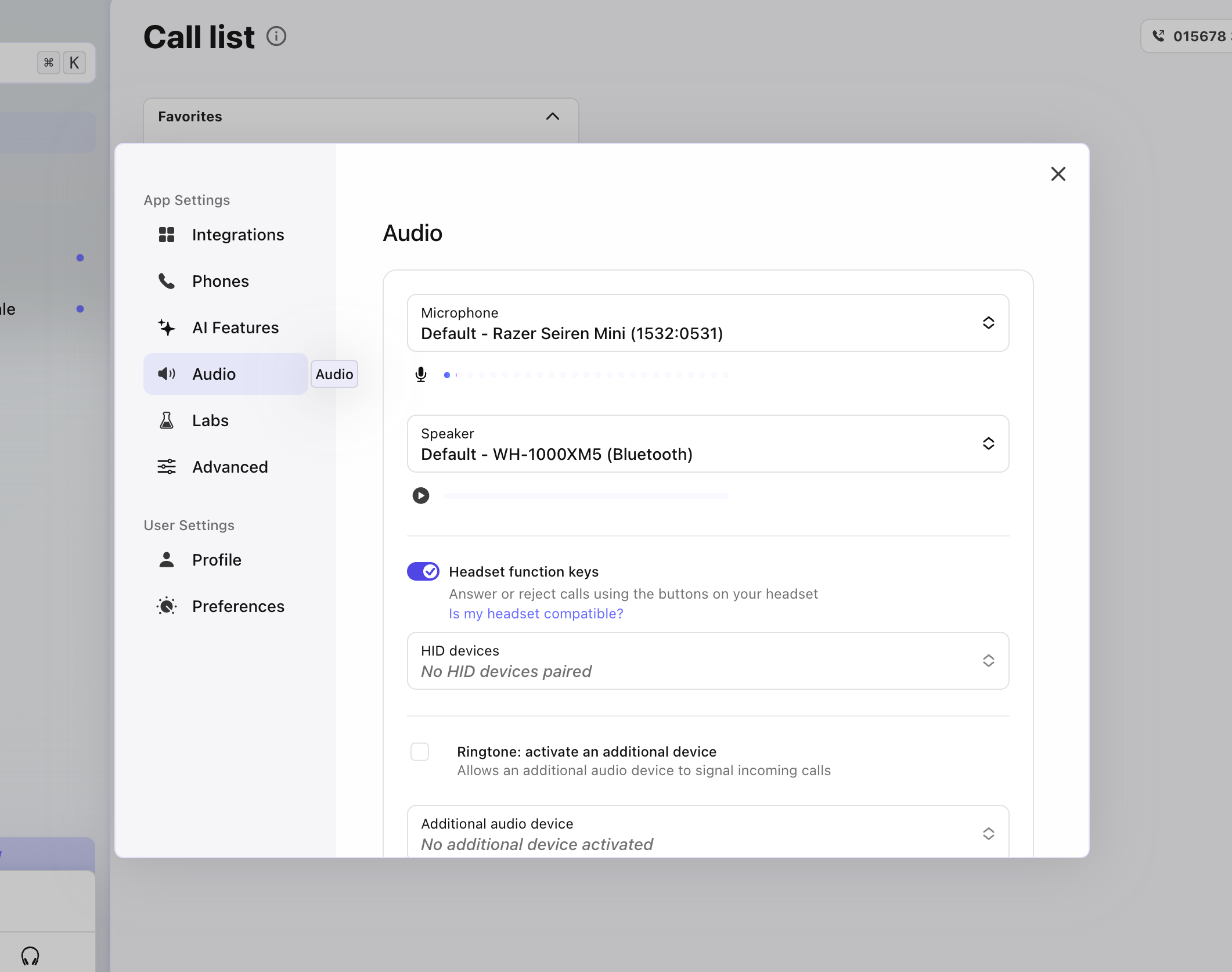This screenshot has height=972, width=1232.
Task: Click the Labs flask icon
Action: [167, 420]
